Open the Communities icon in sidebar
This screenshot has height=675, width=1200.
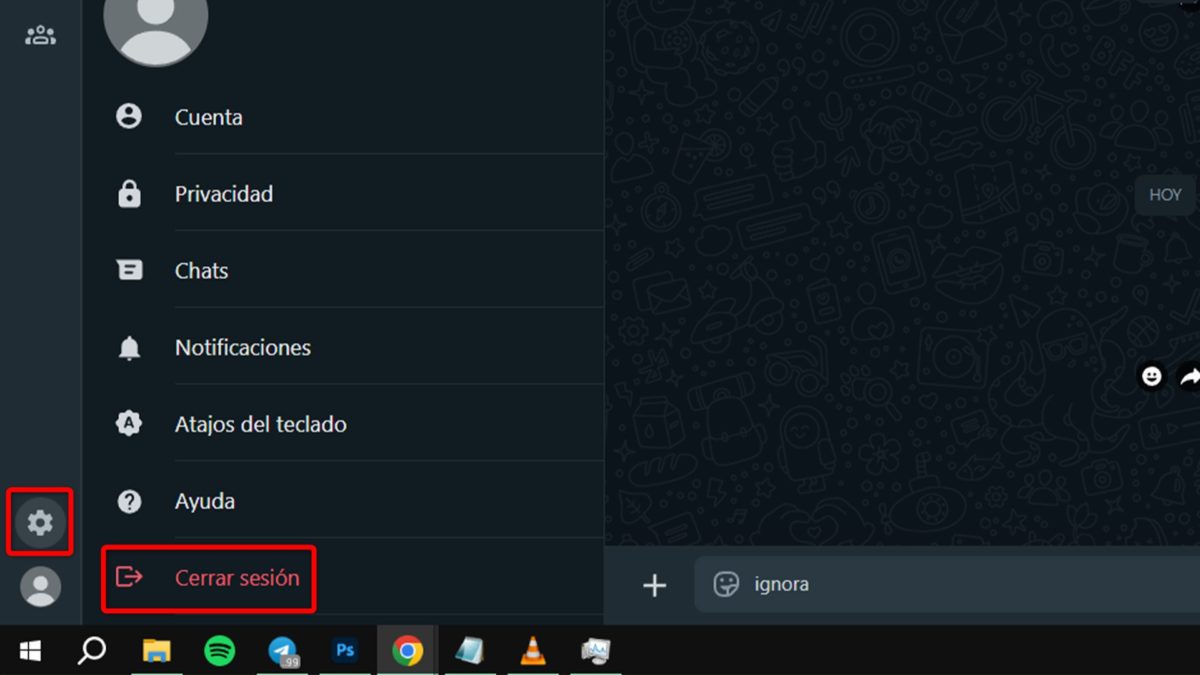point(40,36)
